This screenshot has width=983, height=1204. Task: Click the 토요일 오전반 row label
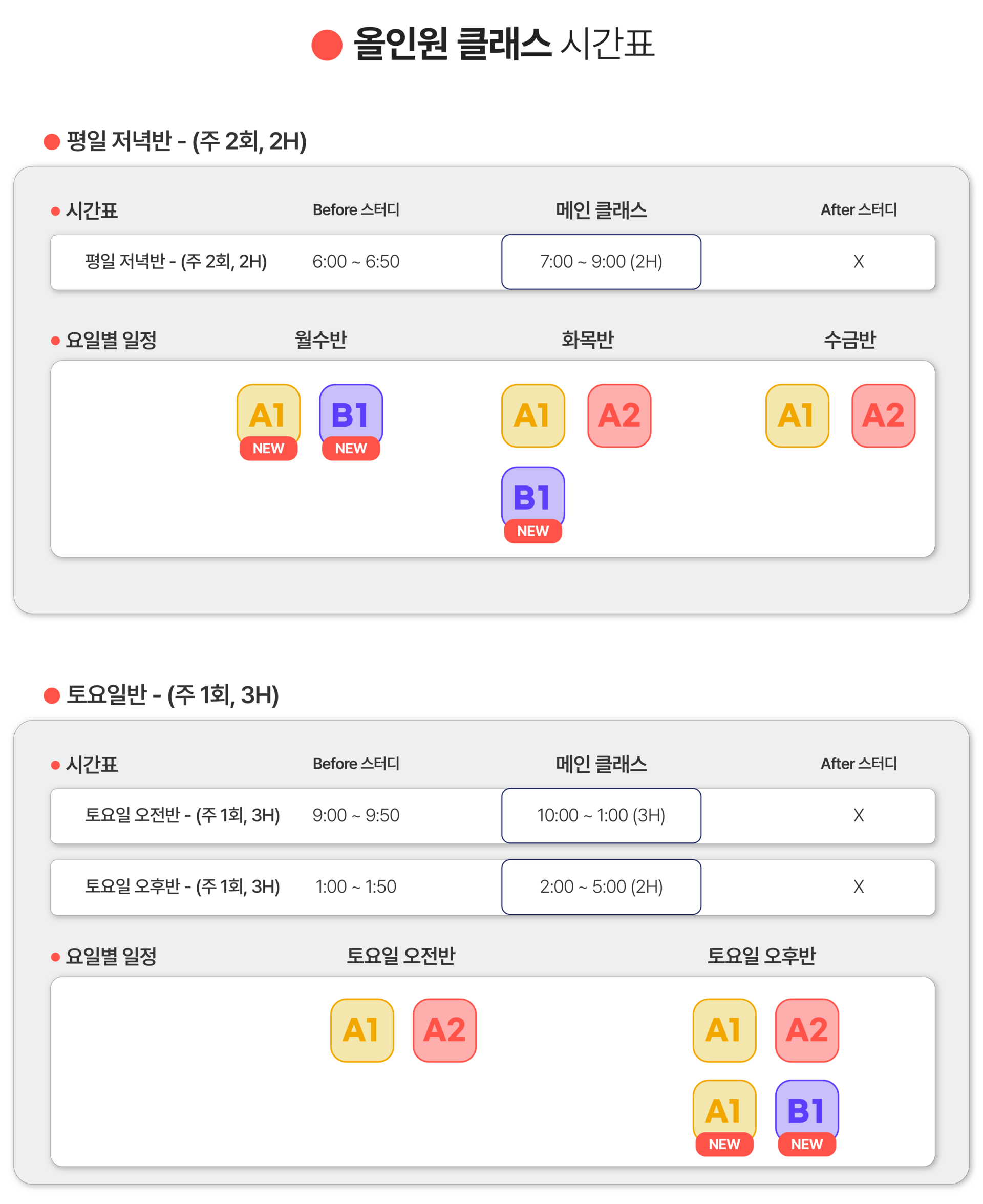(x=182, y=815)
